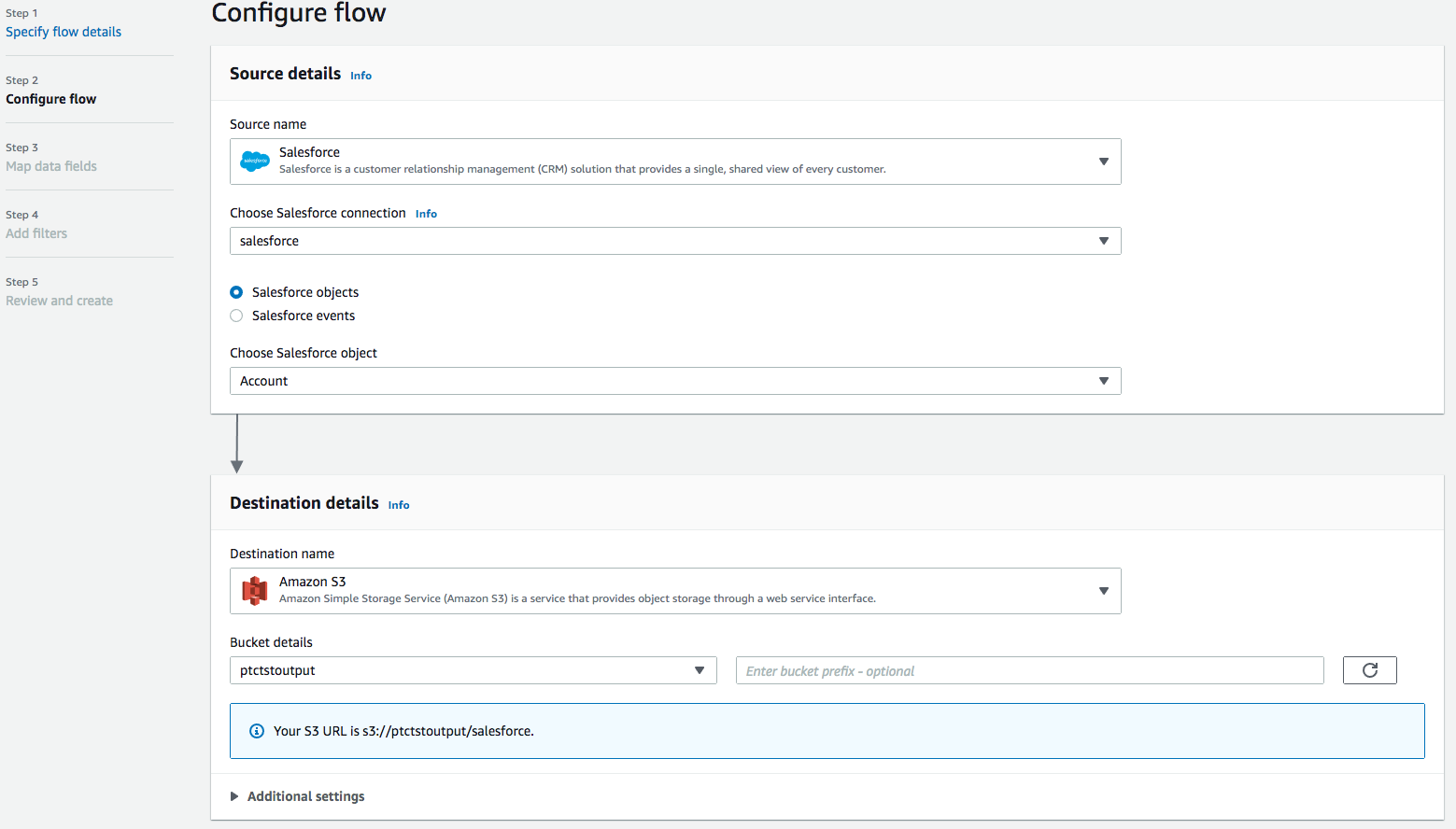The width and height of the screenshot is (1456, 829).
Task: Select the Salesforce objects radio button
Action: 236,292
